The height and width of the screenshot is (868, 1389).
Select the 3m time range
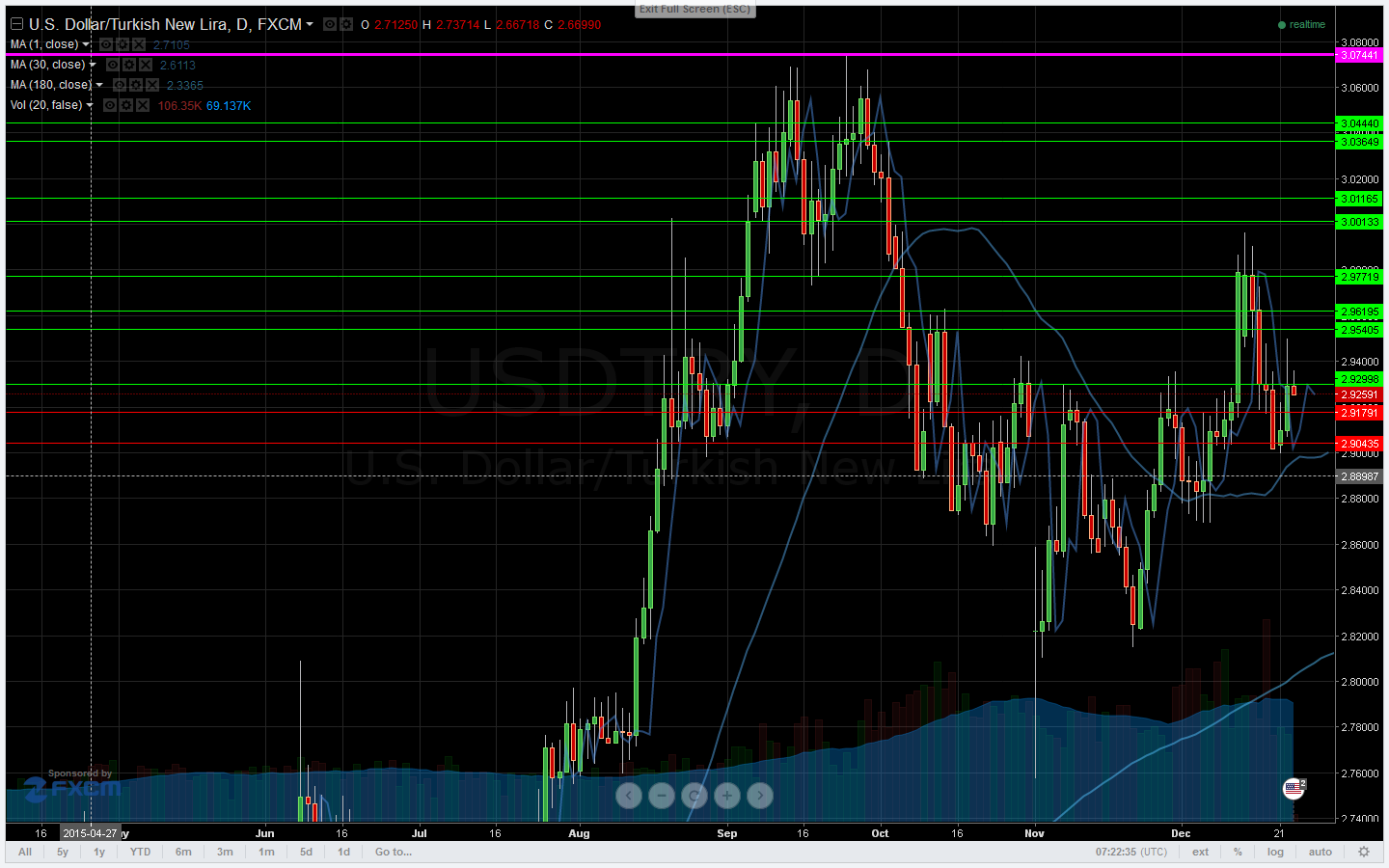(x=225, y=852)
